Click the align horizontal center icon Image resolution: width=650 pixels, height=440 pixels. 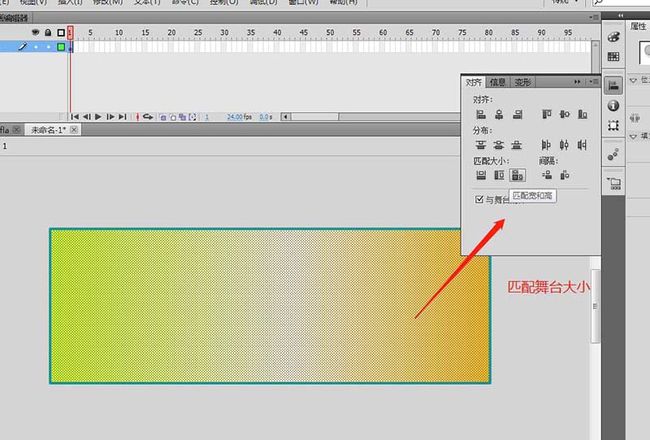(499, 114)
